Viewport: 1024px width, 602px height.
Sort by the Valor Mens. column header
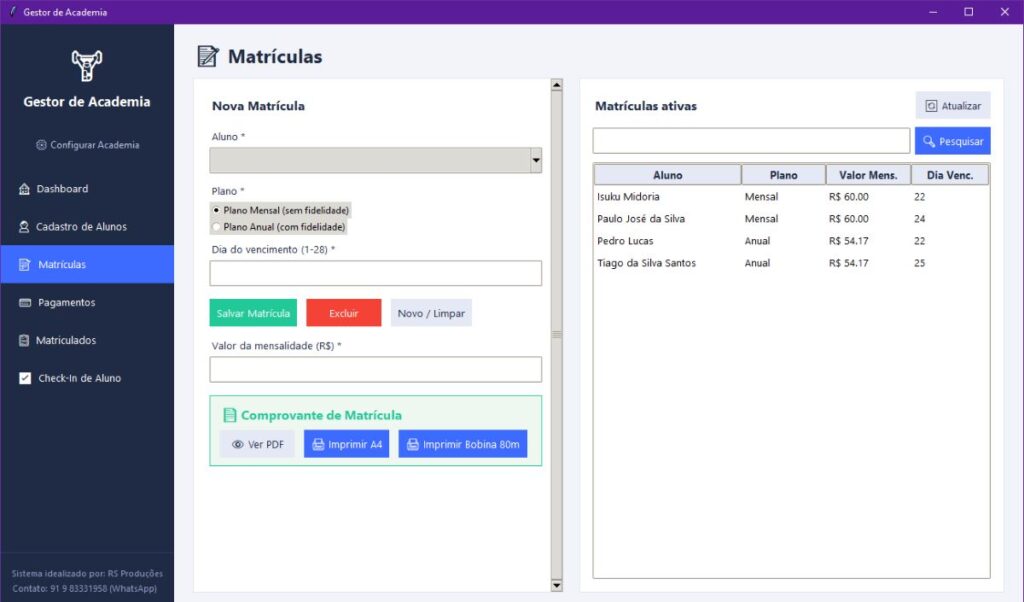click(869, 175)
